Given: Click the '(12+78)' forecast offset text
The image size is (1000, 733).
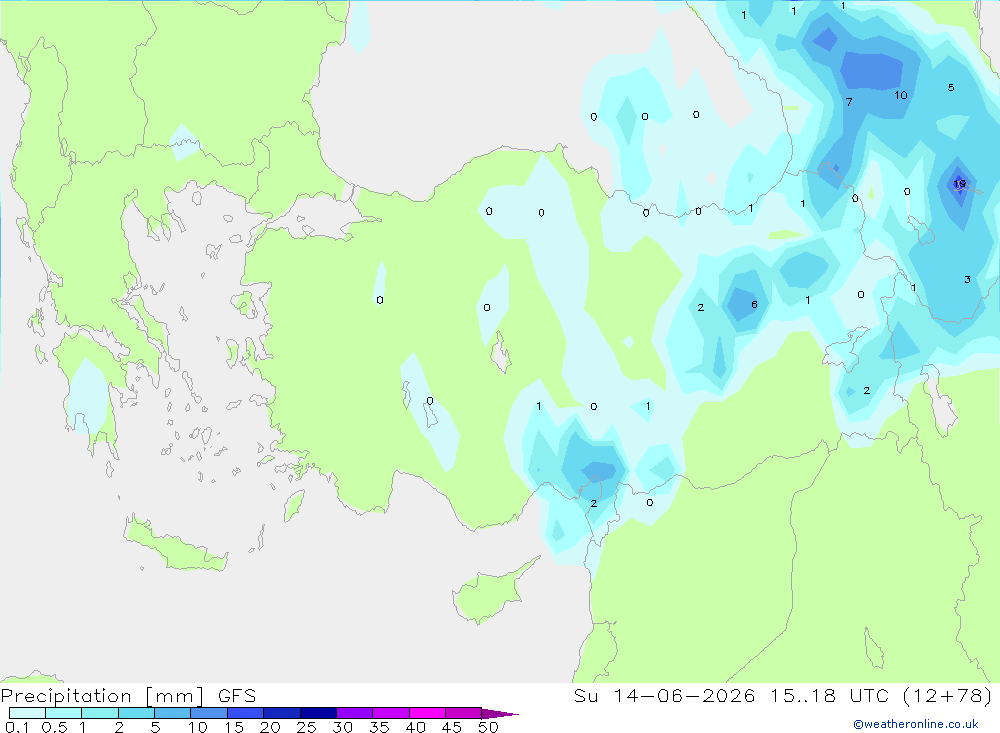Looking at the screenshot, I should [x=948, y=695].
